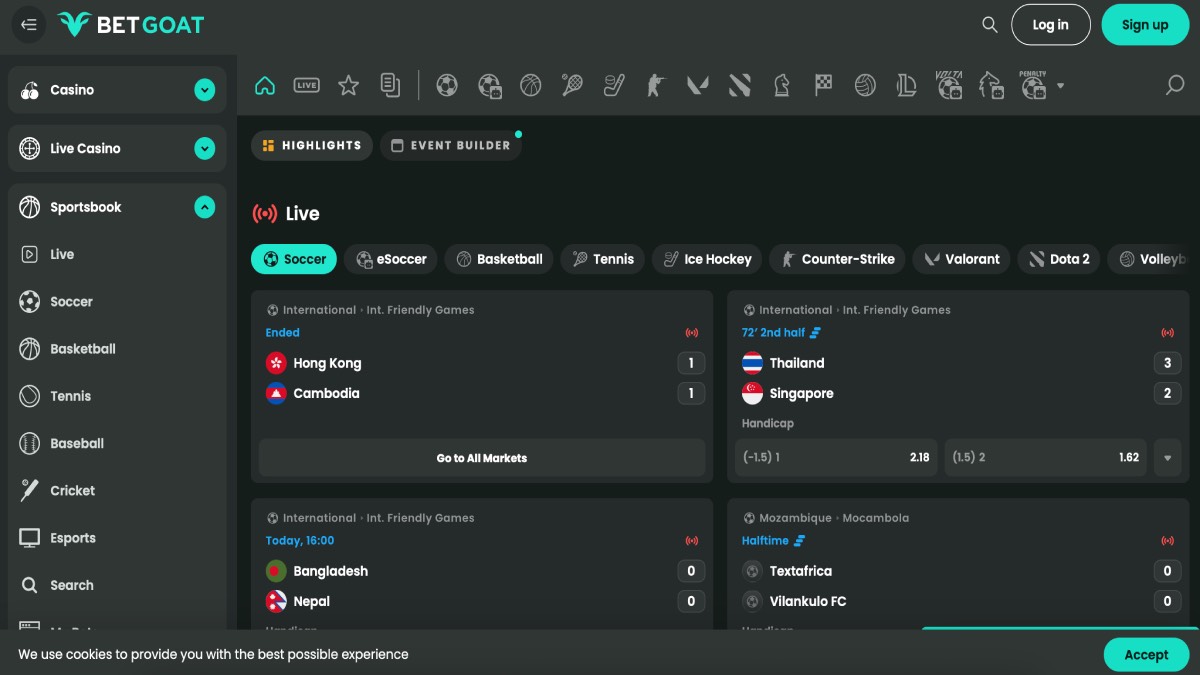Image resolution: width=1200 pixels, height=675 pixels.
Task: Click the Counter-Strike soldier icon in toolbar
Action: (655, 86)
